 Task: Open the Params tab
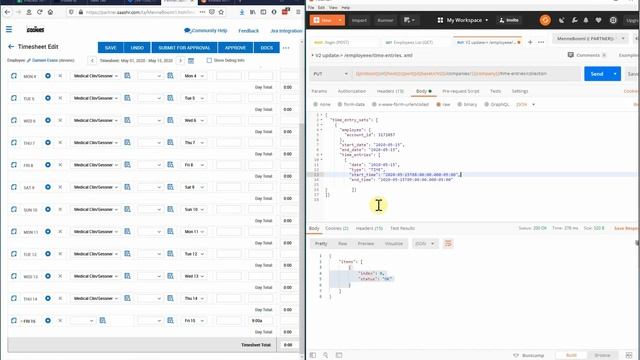click(319, 91)
